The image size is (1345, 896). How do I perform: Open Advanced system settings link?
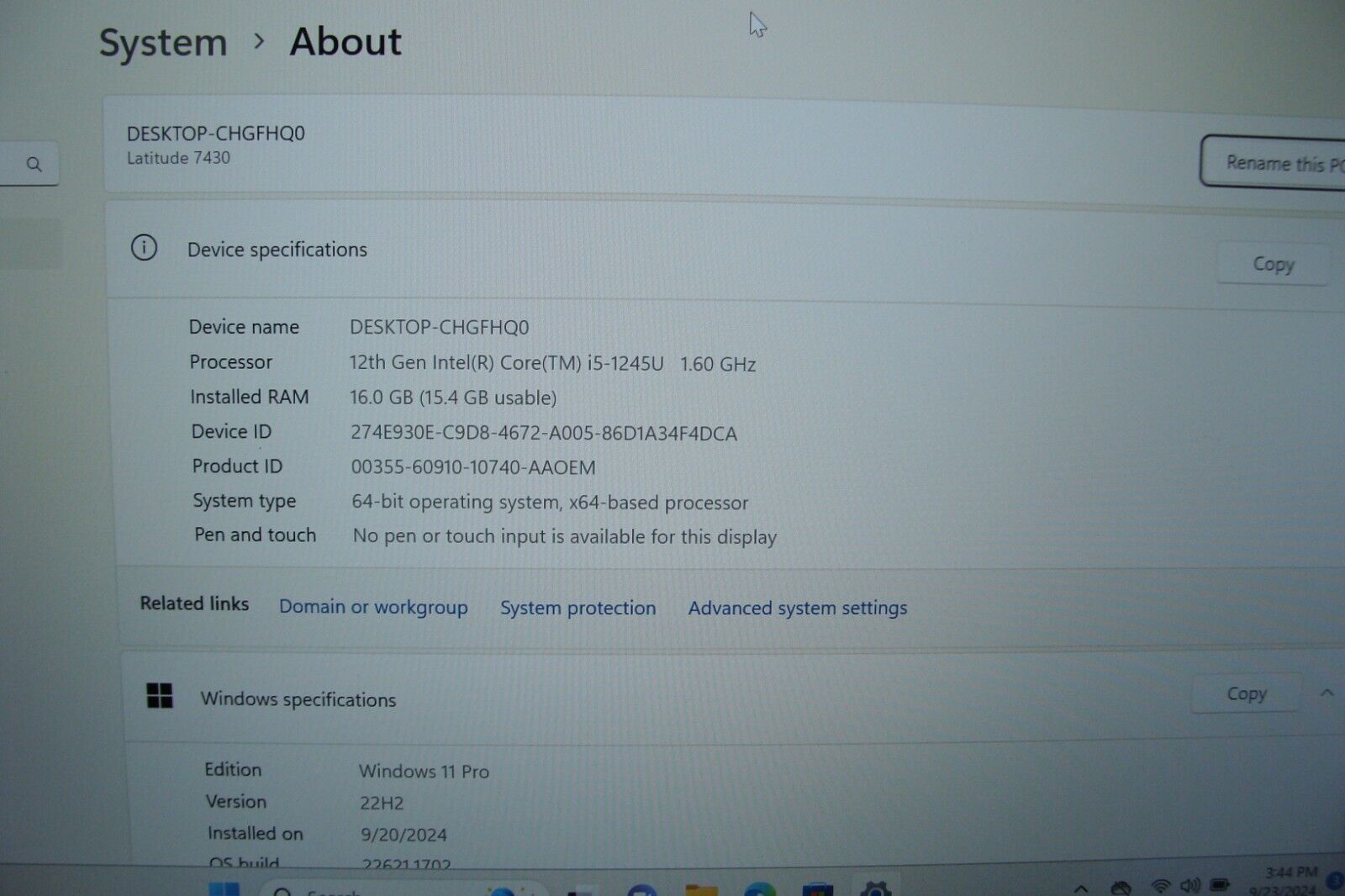point(797,608)
